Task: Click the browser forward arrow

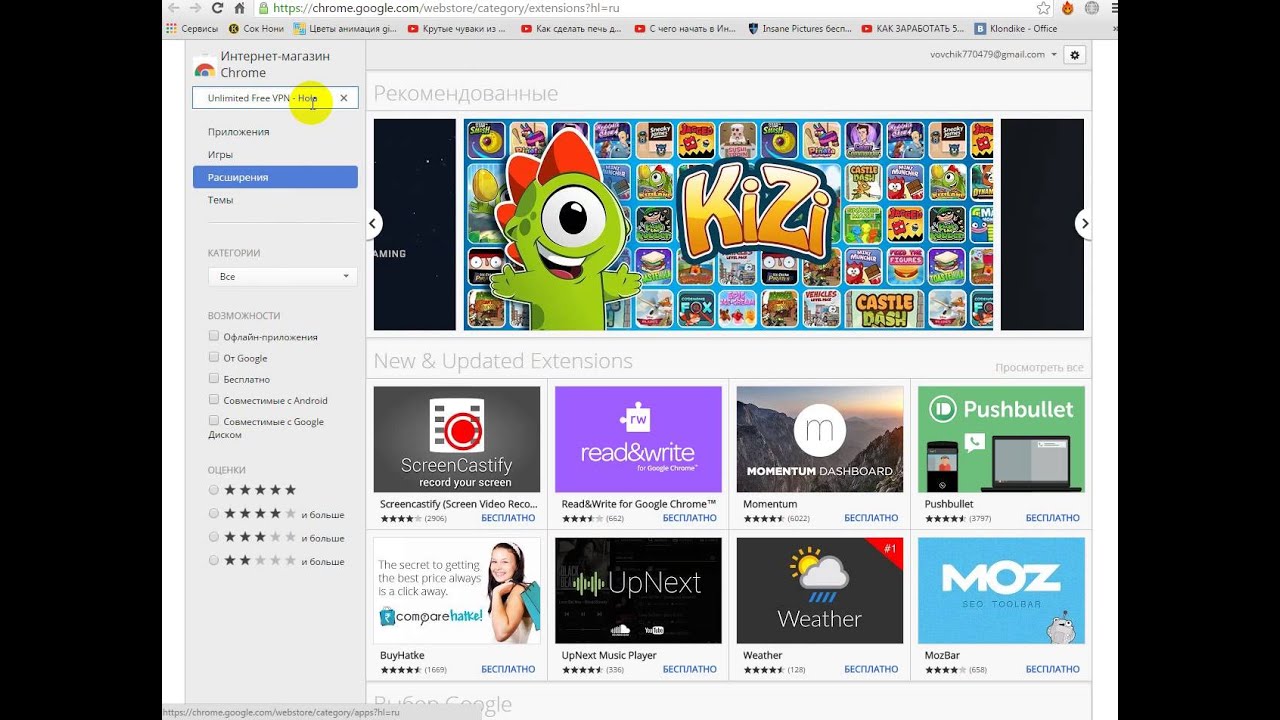Action: 194,8
